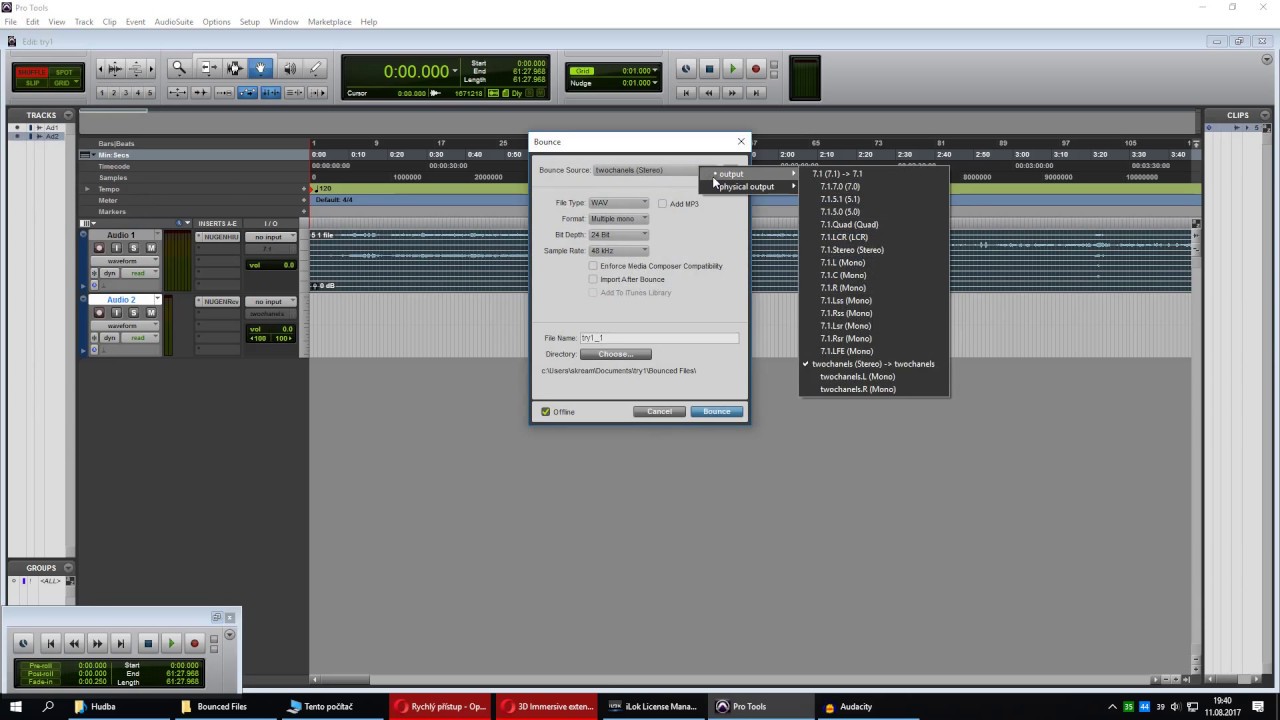
Task: Click Record in the main toolbar transport
Action: pos(756,69)
